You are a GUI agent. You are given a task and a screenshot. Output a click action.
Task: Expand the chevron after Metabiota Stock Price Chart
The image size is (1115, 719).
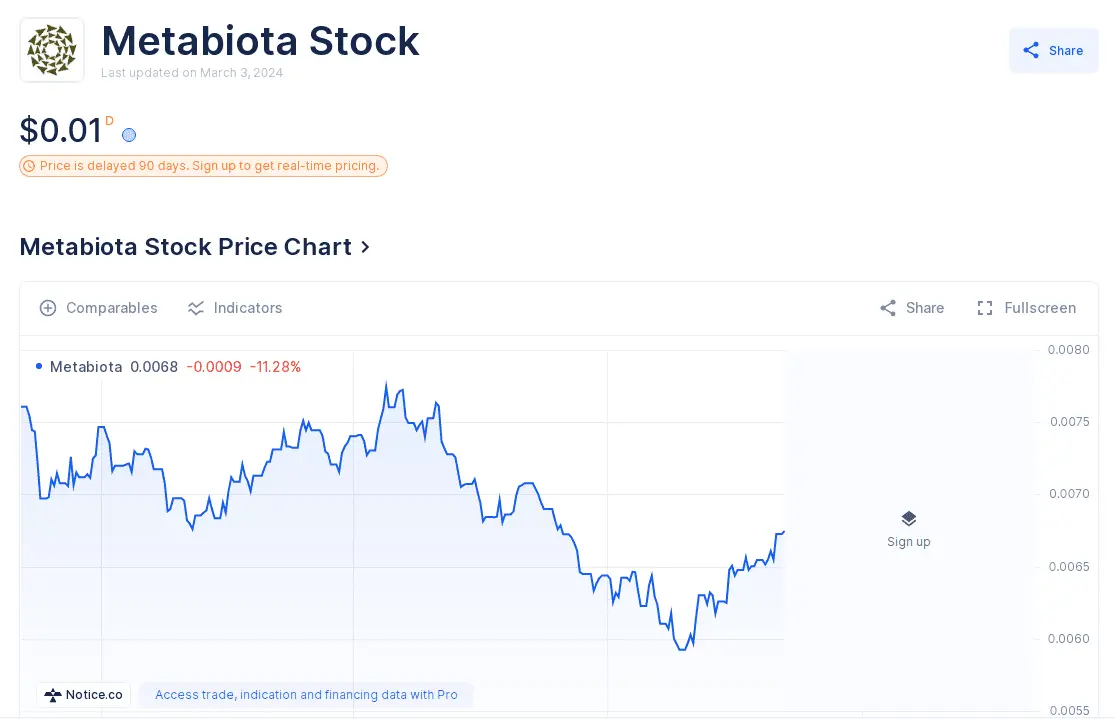click(x=365, y=247)
